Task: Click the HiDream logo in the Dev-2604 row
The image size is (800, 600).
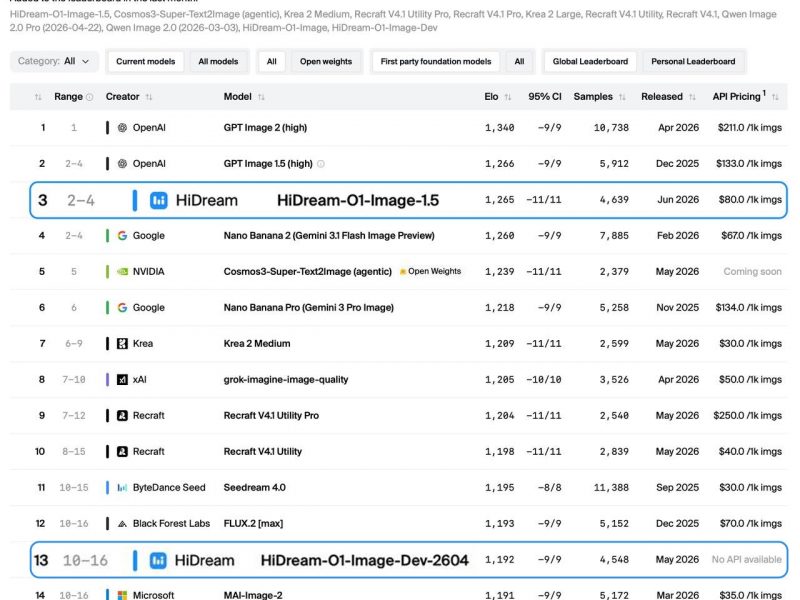Action: [158, 560]
